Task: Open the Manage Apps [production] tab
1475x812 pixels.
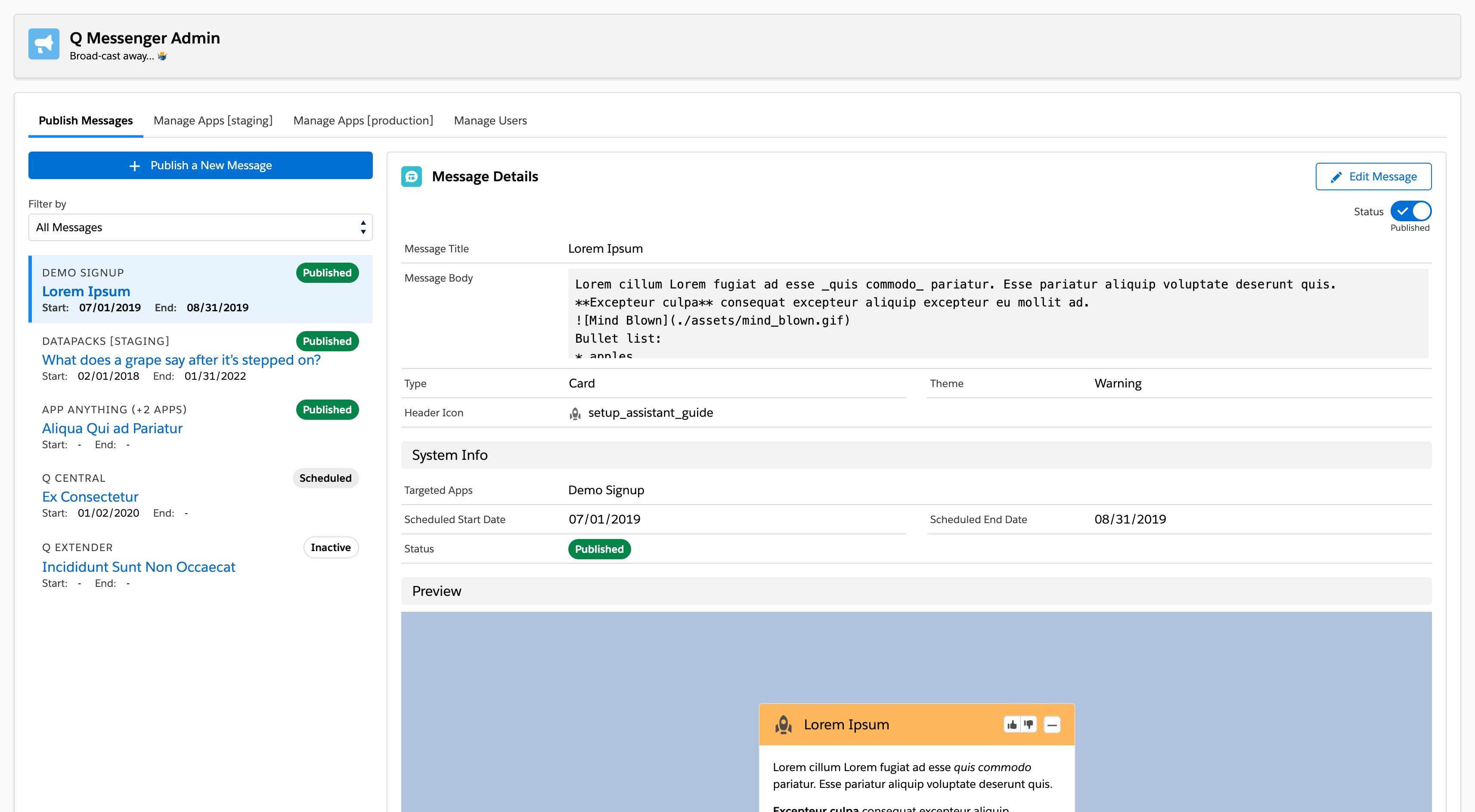Action: [363, 120]
